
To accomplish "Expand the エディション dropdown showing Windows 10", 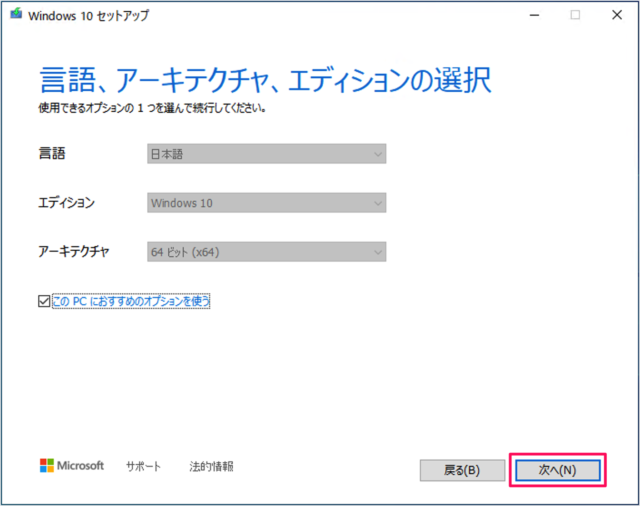I will pyautogui.click(x=265, y=203).
